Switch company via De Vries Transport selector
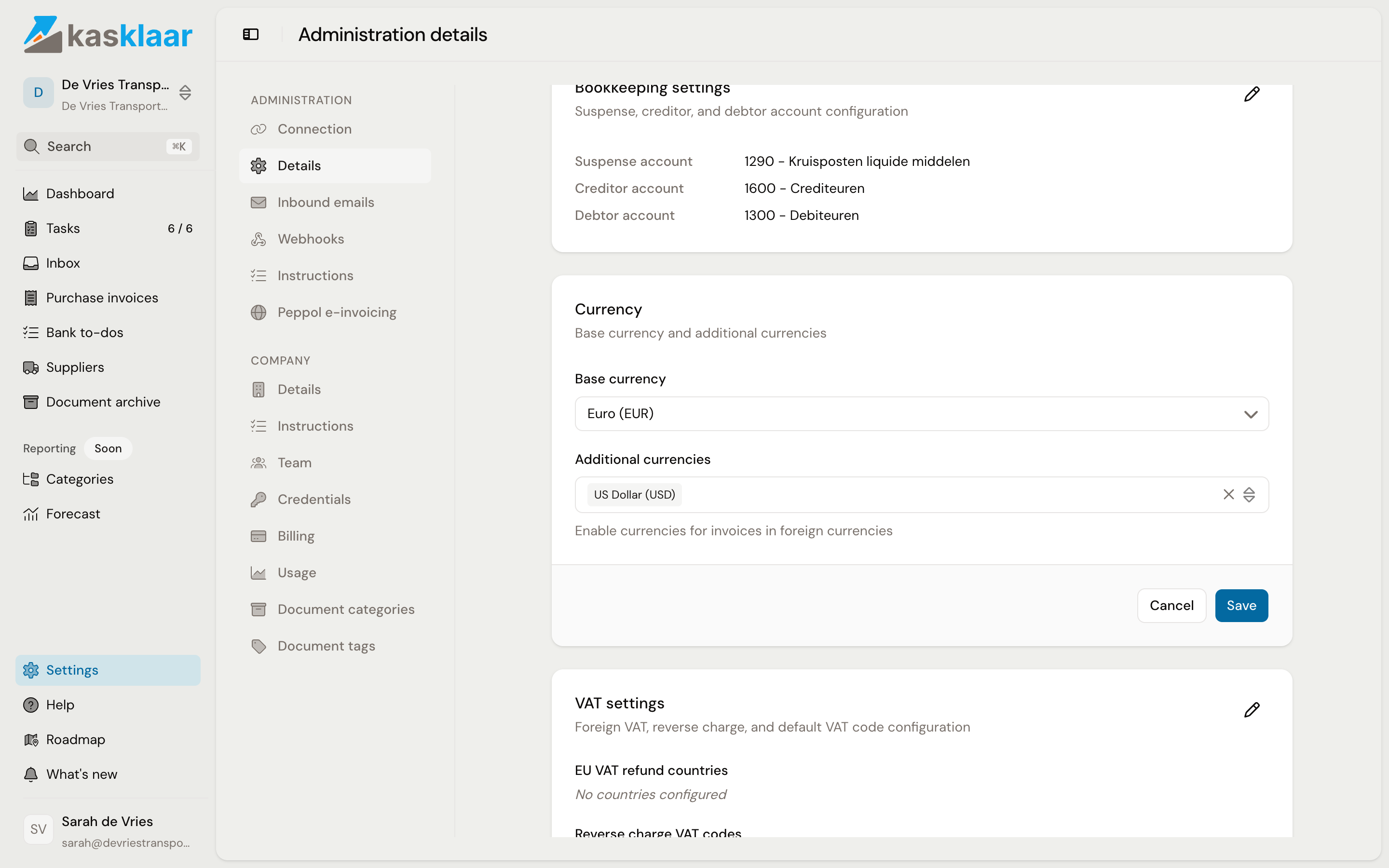 coord(108,94)
